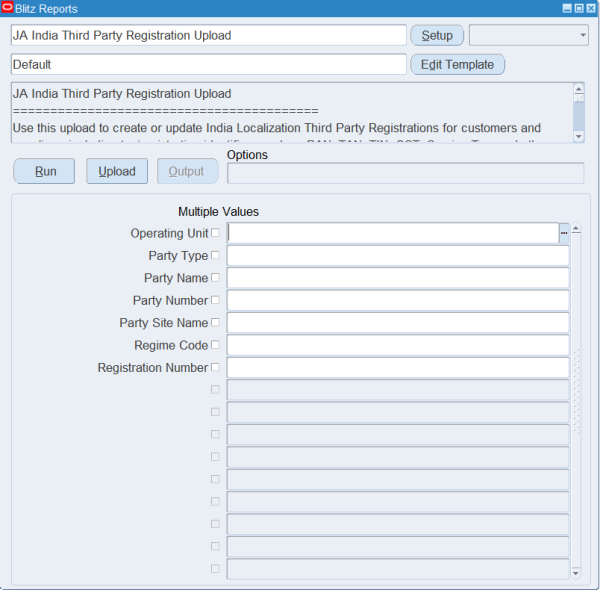Tick multiple values for Registration Number
The height and width of the screenshot is (590, 600).
(x=215, y=367)
